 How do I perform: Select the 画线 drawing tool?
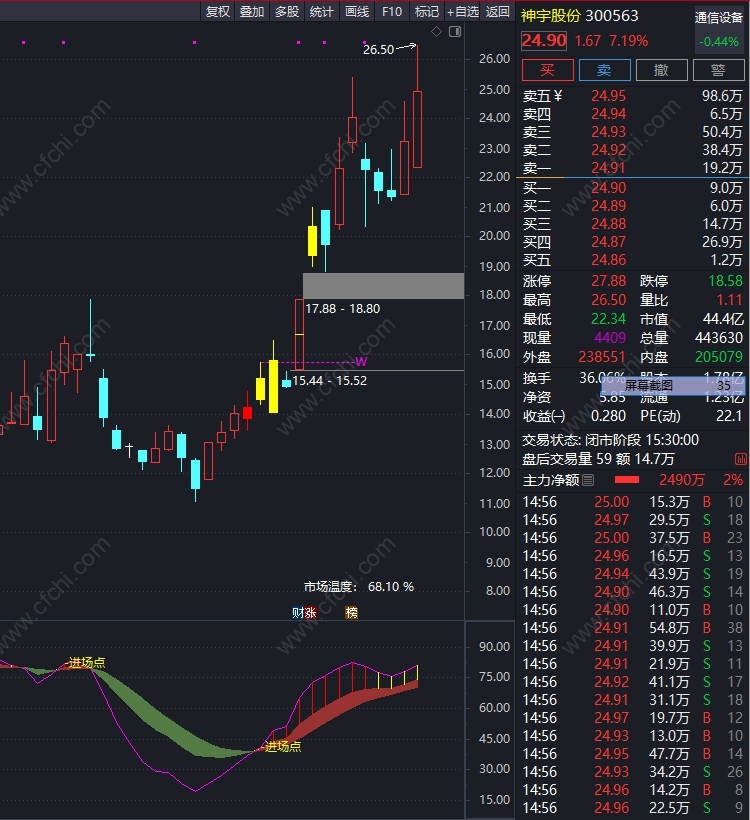click(x=357, y=12)
